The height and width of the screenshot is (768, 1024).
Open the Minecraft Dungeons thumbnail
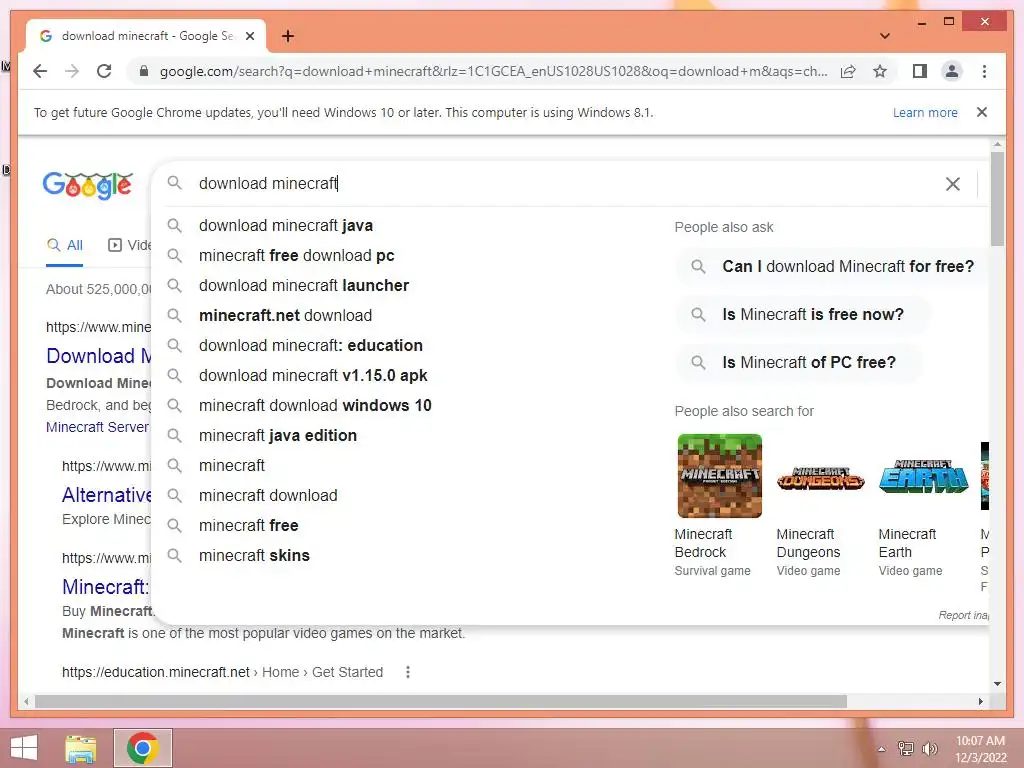pos(820,479)
